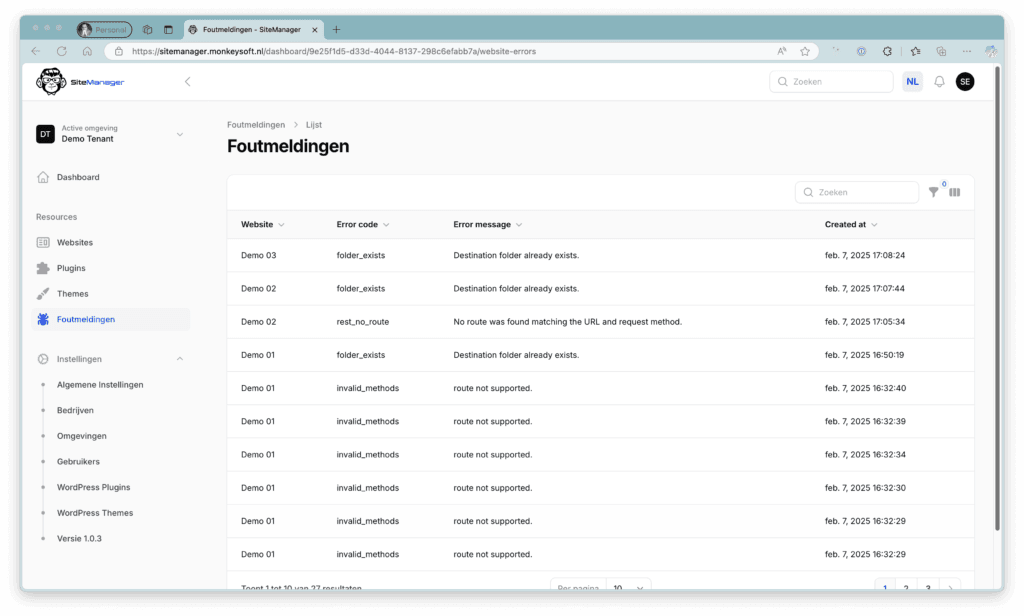Screen dimensions: 1024x616
Task: Click the NL language badge
Action: click(x=912, y=81)
